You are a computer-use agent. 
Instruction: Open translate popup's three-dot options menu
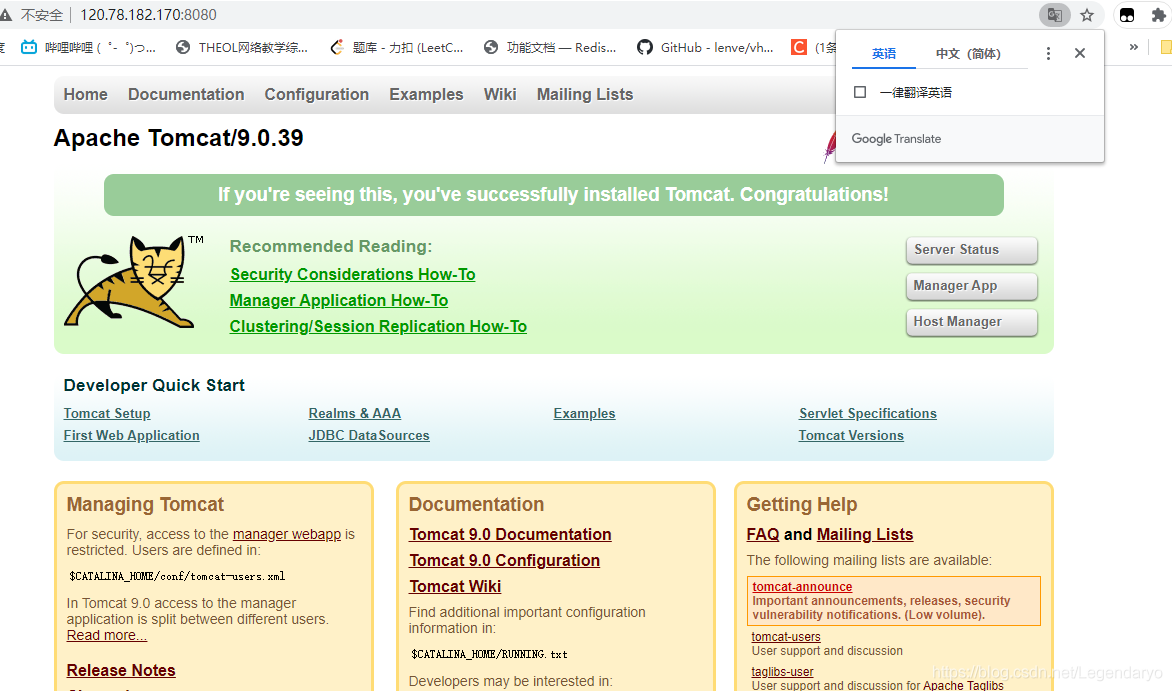(1048, 53)
